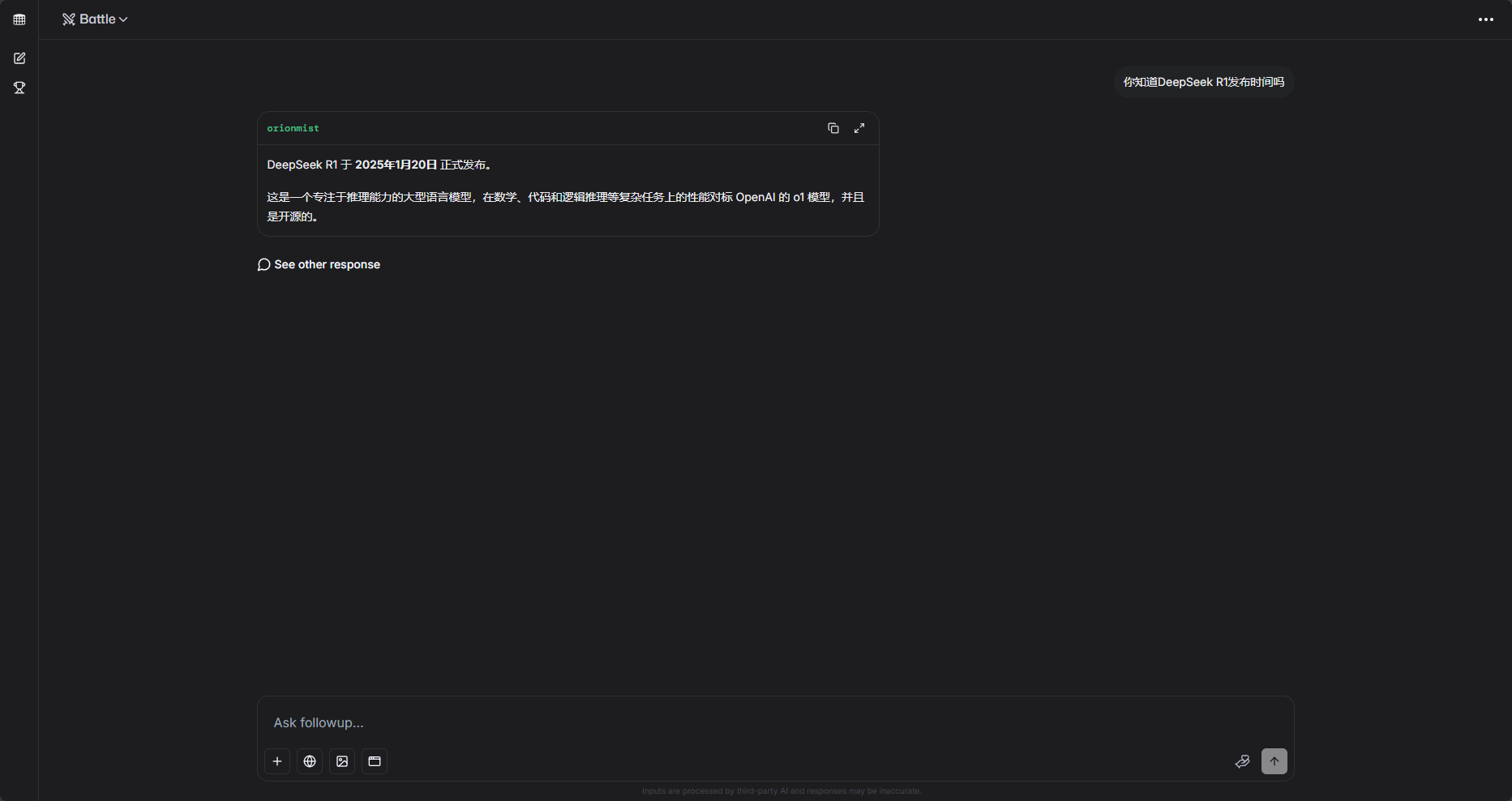Click the orionmist model name

tap(293, 128)
